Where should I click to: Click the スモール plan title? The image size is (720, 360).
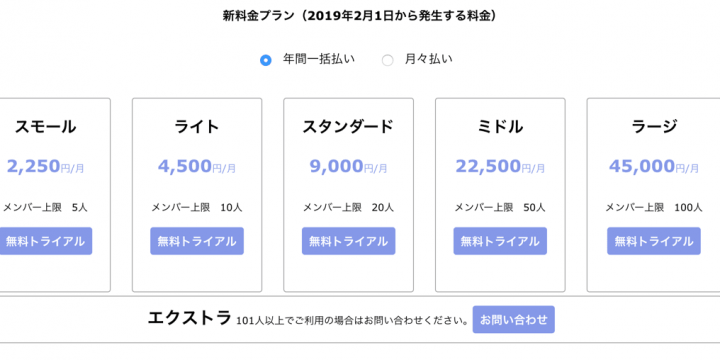45,127
